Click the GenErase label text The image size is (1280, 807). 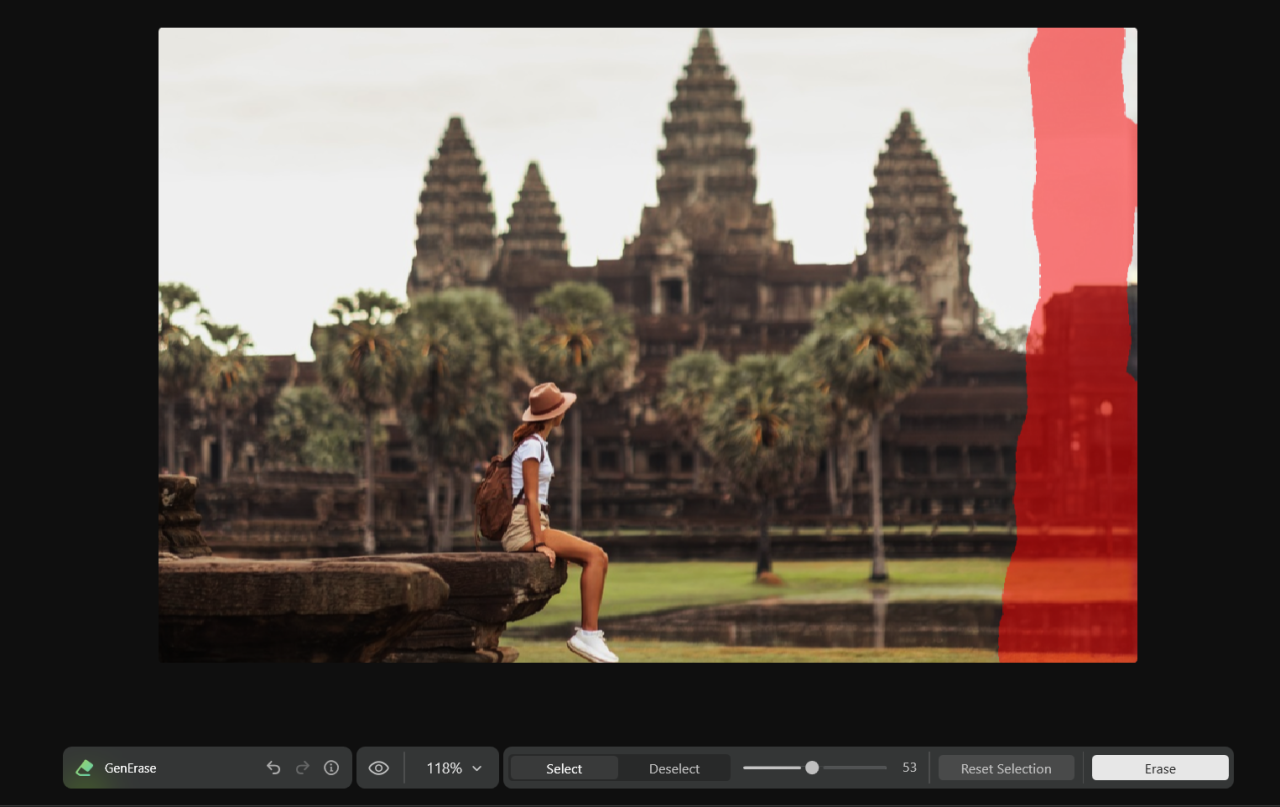tap(131, 768)
